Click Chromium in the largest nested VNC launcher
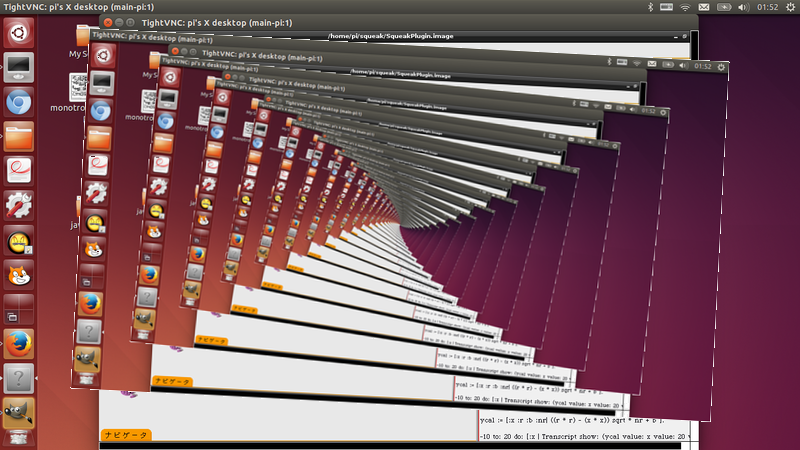 click(x=100, y=111)
